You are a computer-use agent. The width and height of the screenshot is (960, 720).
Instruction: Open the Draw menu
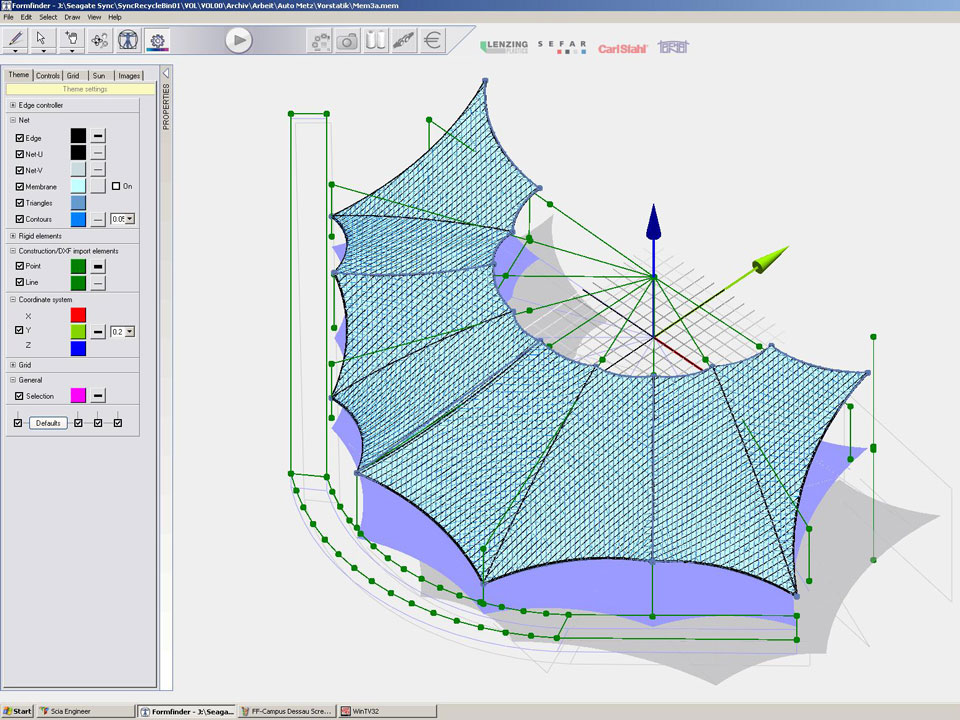click(x=72, y=17)
